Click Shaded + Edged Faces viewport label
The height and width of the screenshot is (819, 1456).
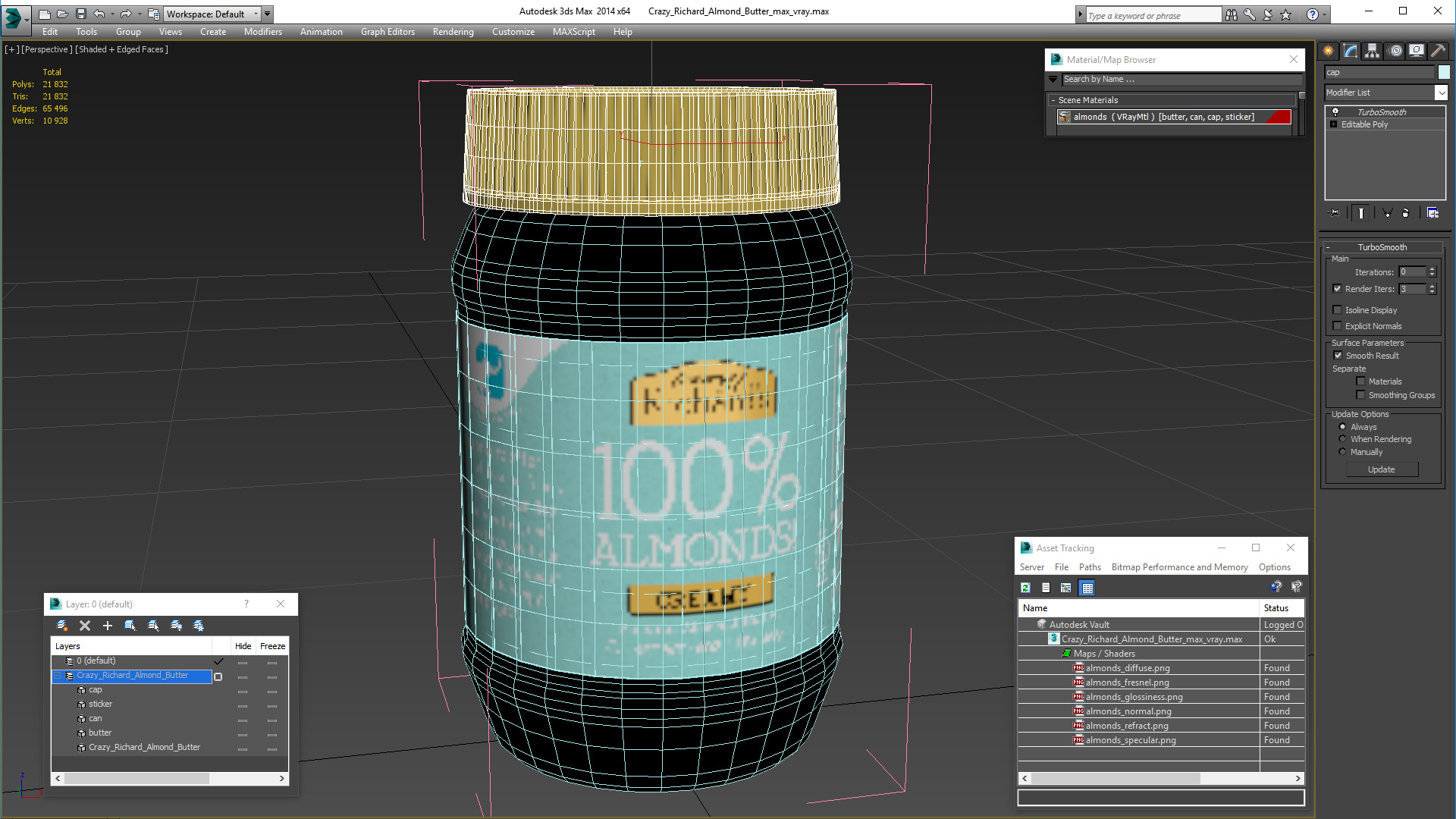pos(121,49)
